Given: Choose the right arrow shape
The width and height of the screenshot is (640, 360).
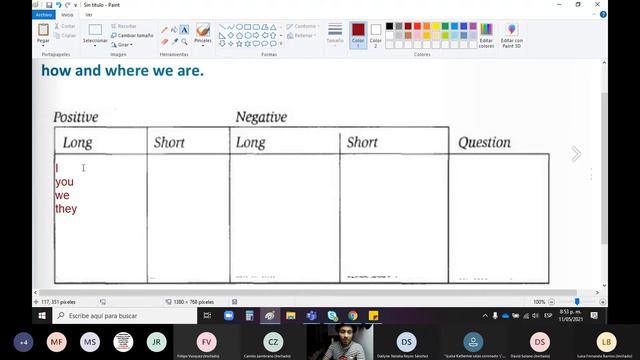Looking at the screenshot, I should point(256,36).
